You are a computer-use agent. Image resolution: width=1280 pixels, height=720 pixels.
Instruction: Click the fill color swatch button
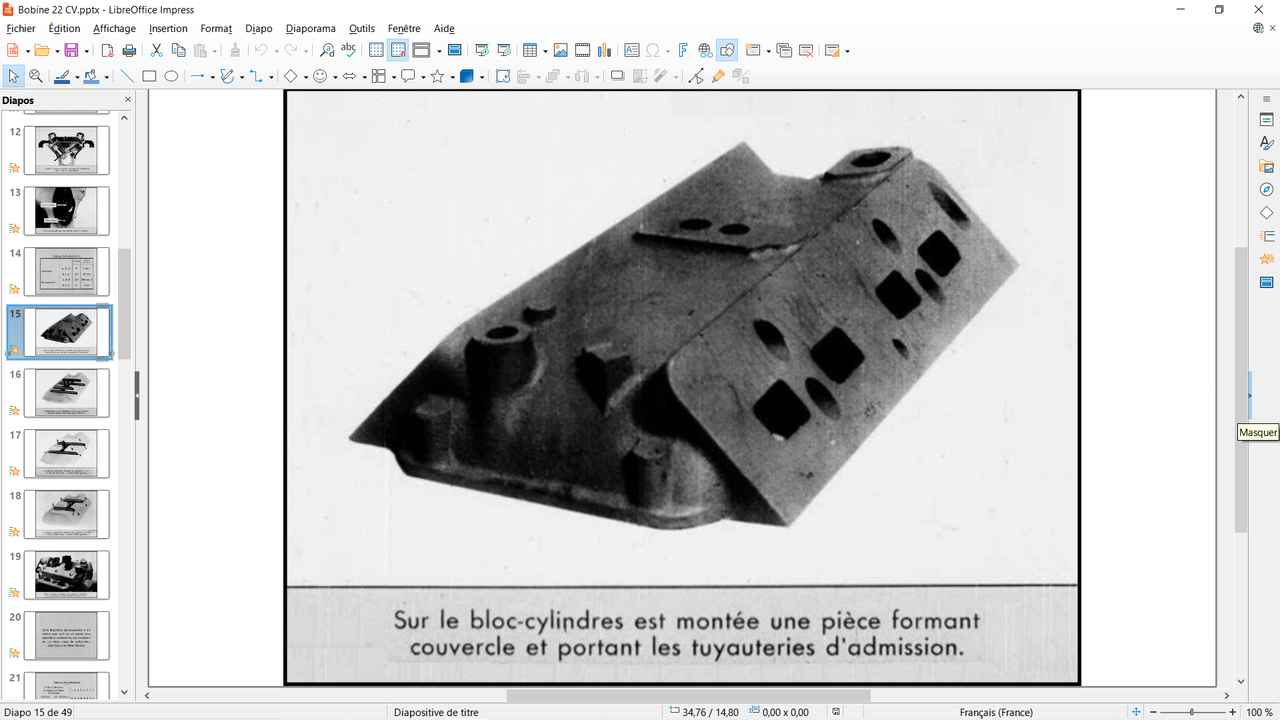[x=91, y=76]
